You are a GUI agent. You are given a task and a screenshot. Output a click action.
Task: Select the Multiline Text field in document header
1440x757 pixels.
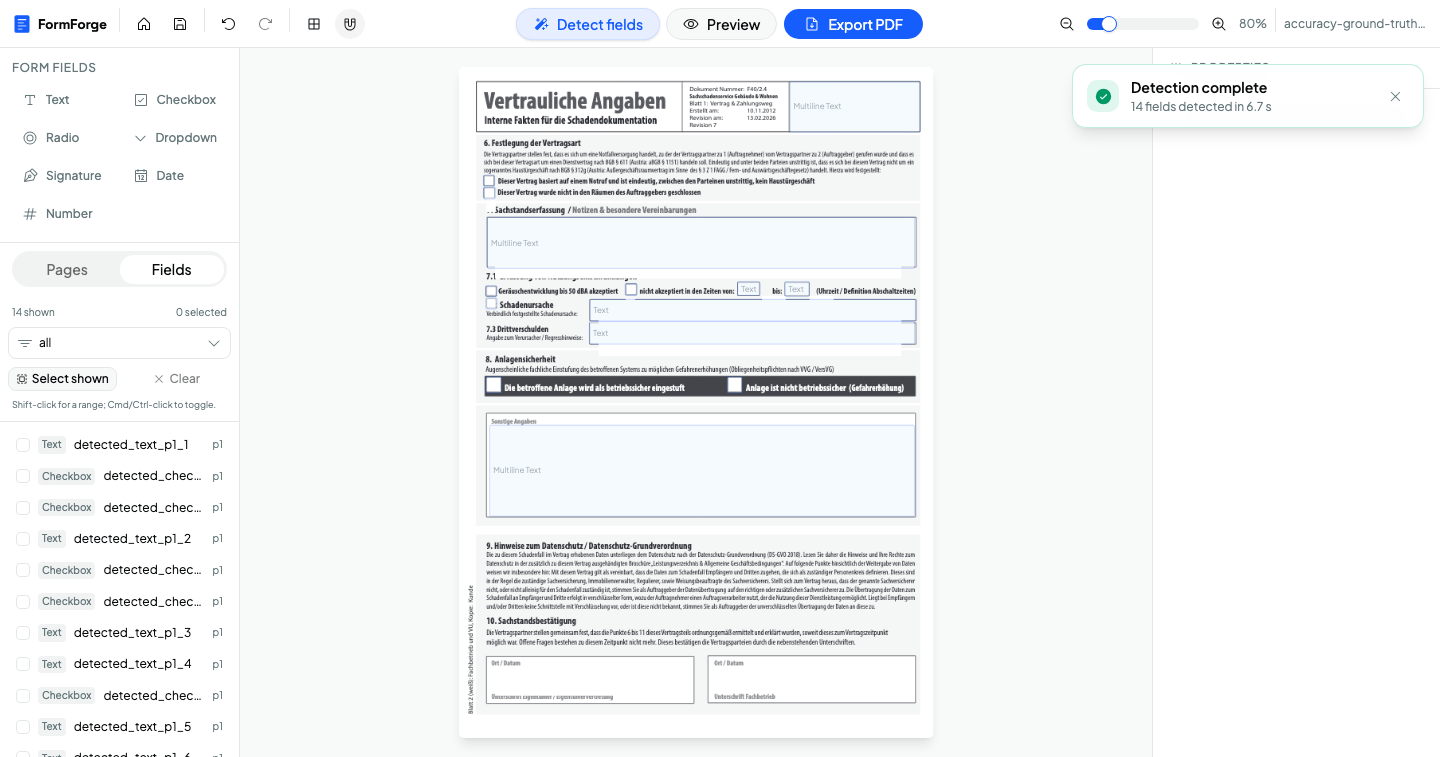tap(854, 106)
